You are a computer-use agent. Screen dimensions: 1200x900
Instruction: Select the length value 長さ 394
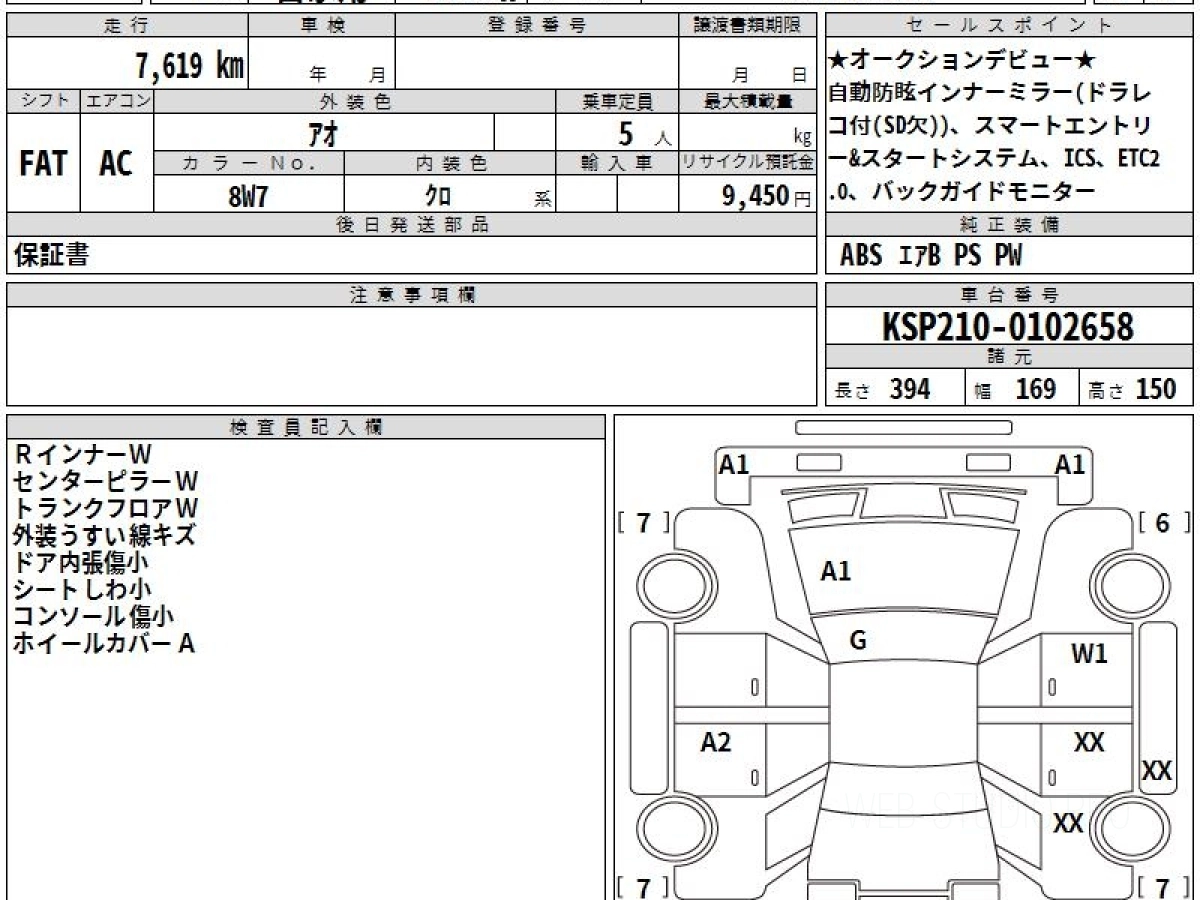(883, 389)
